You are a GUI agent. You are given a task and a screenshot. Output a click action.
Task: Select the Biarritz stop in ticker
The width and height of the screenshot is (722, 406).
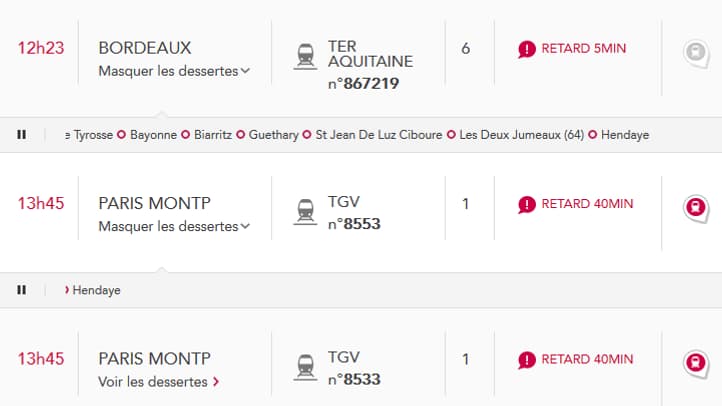click(x=213, y=135)
